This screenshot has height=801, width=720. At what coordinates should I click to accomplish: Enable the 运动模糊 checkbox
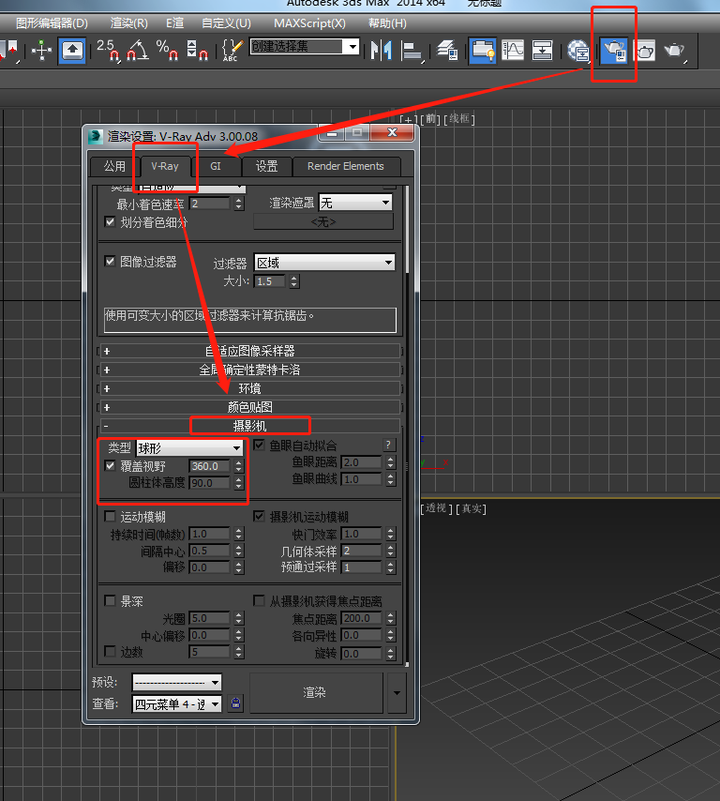click(x=110, y=517)
